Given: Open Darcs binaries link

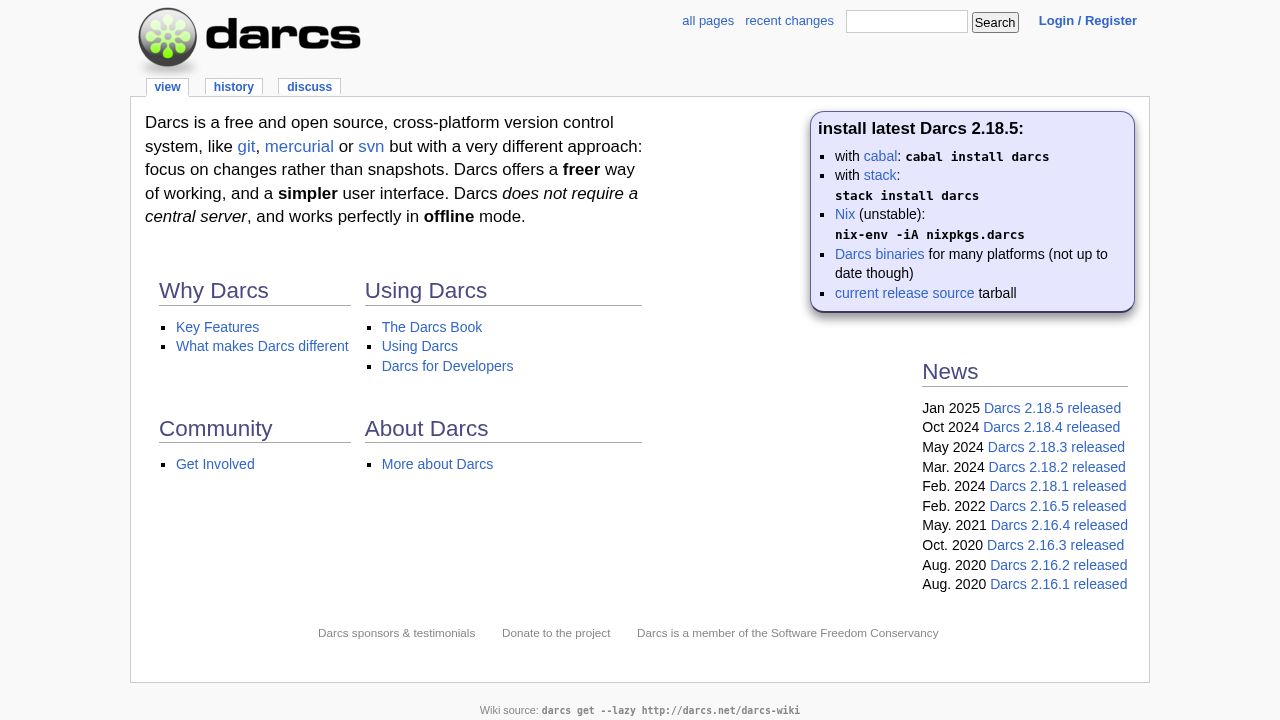Looking at the screenshot, I should (879, 254).
